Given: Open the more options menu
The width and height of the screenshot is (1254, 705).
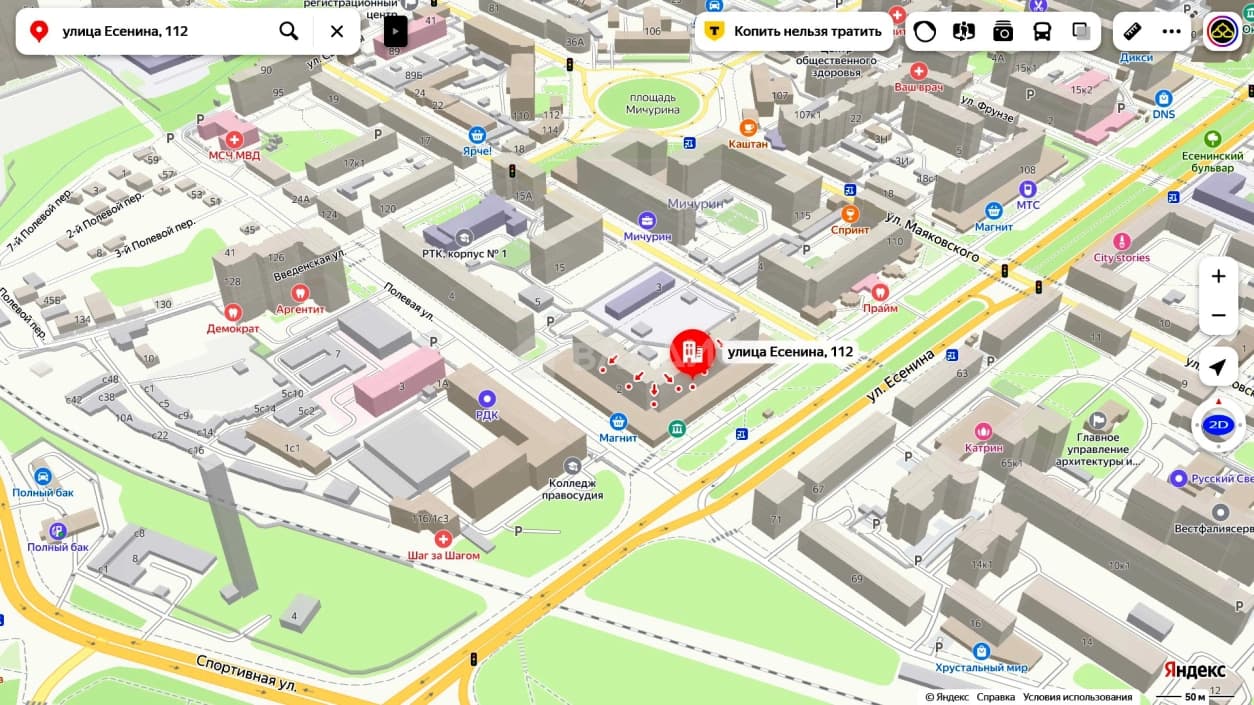Looking at the screenshot, I should 1172,31.
